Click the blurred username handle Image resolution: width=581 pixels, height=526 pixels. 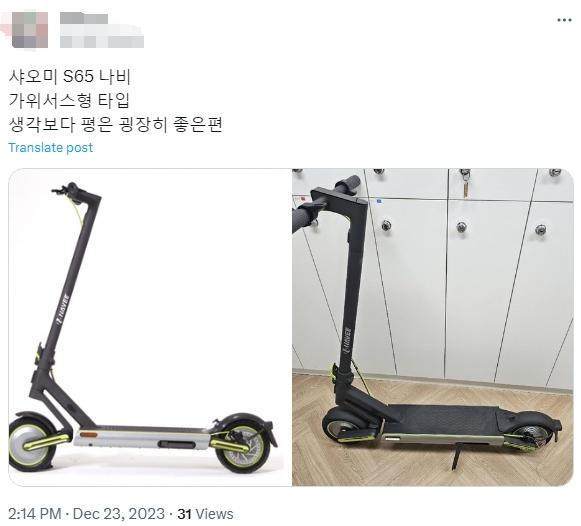point(102,39)
